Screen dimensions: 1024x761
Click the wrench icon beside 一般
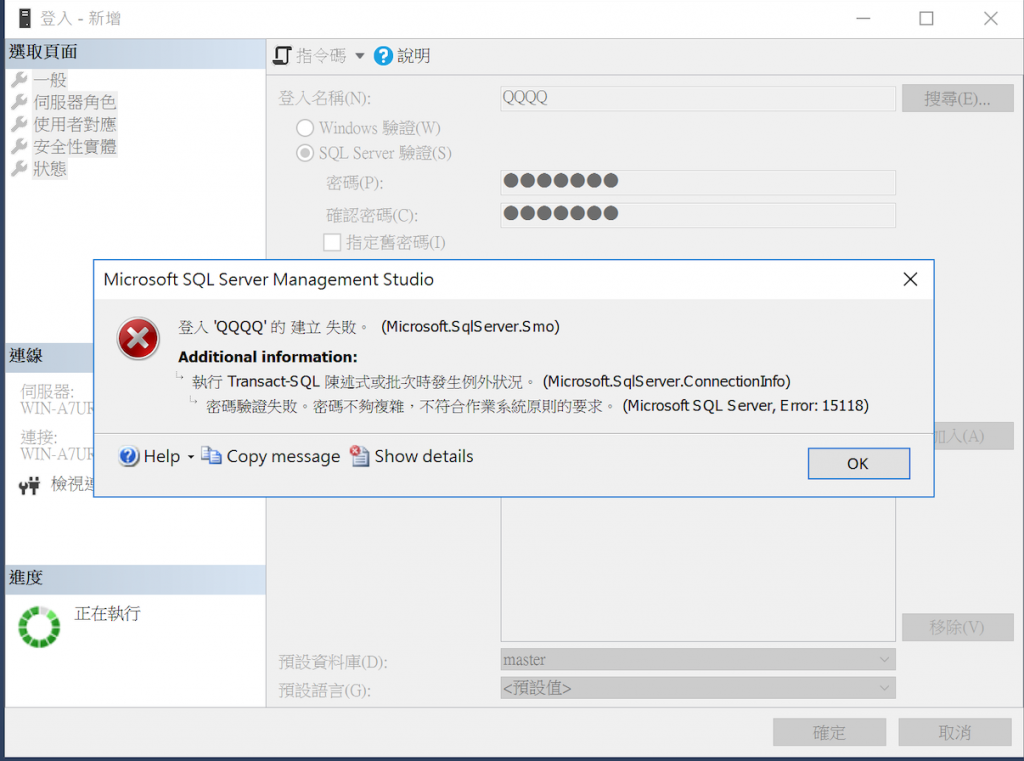20,80
